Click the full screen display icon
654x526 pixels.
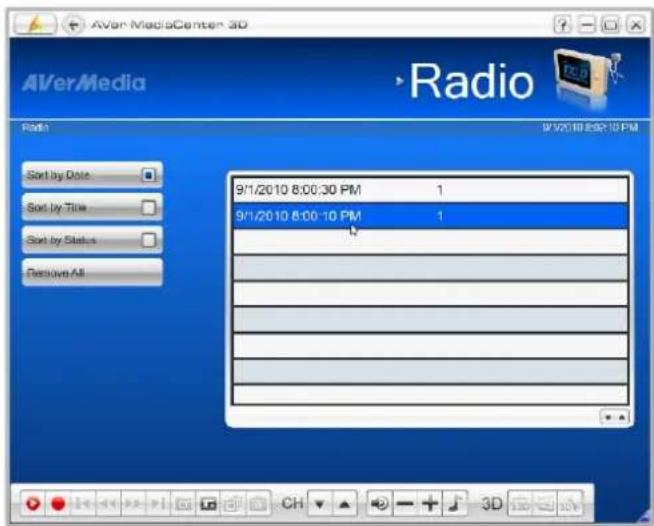pyautogui.click(x=184, y=504)
